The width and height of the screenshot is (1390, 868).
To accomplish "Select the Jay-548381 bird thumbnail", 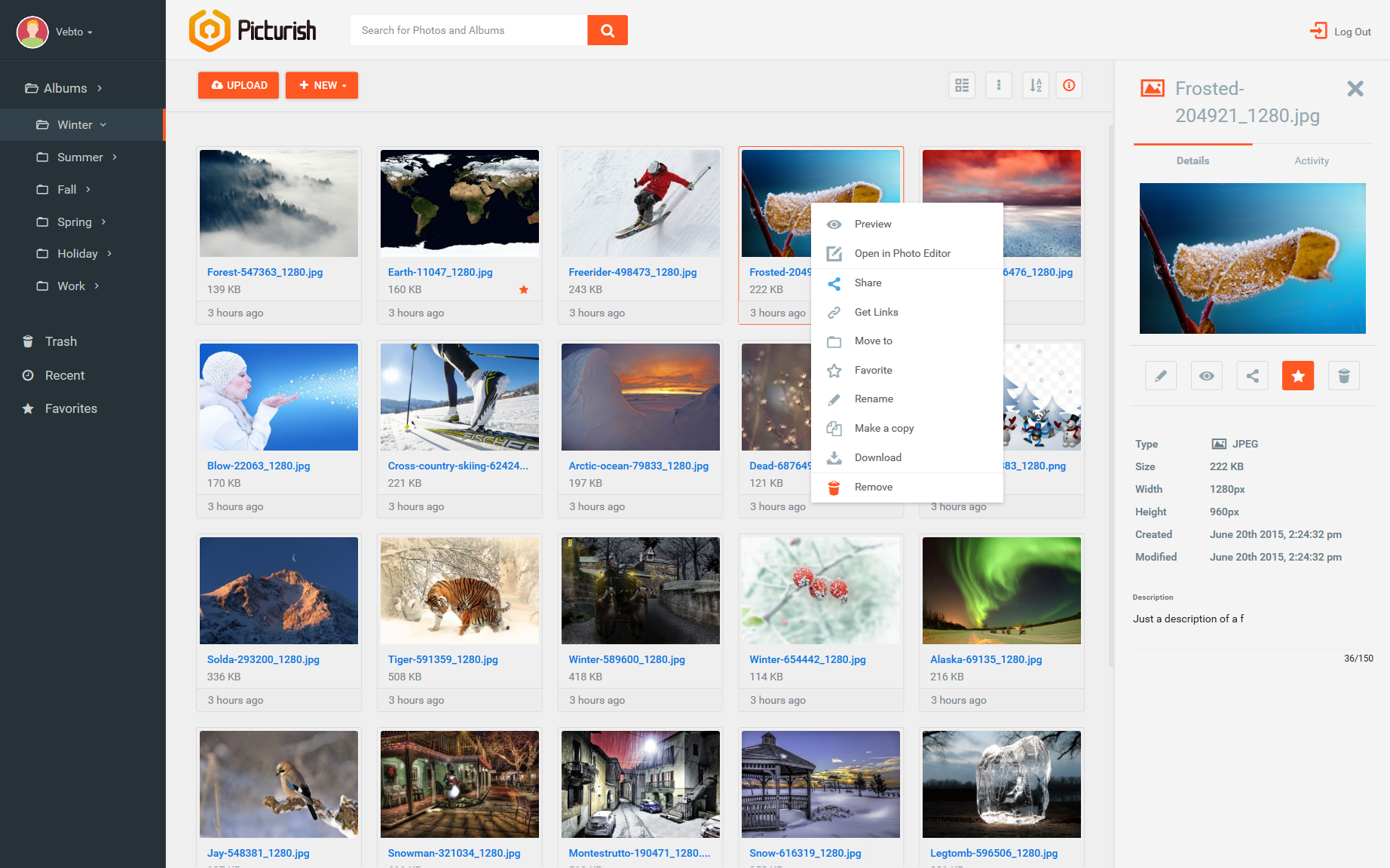I will [x=279, y=784].
